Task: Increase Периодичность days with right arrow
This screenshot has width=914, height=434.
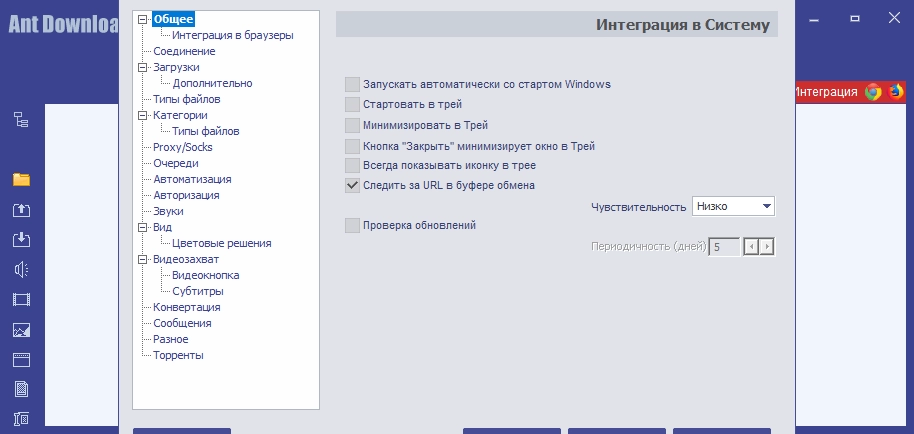Action: point(768,246)
